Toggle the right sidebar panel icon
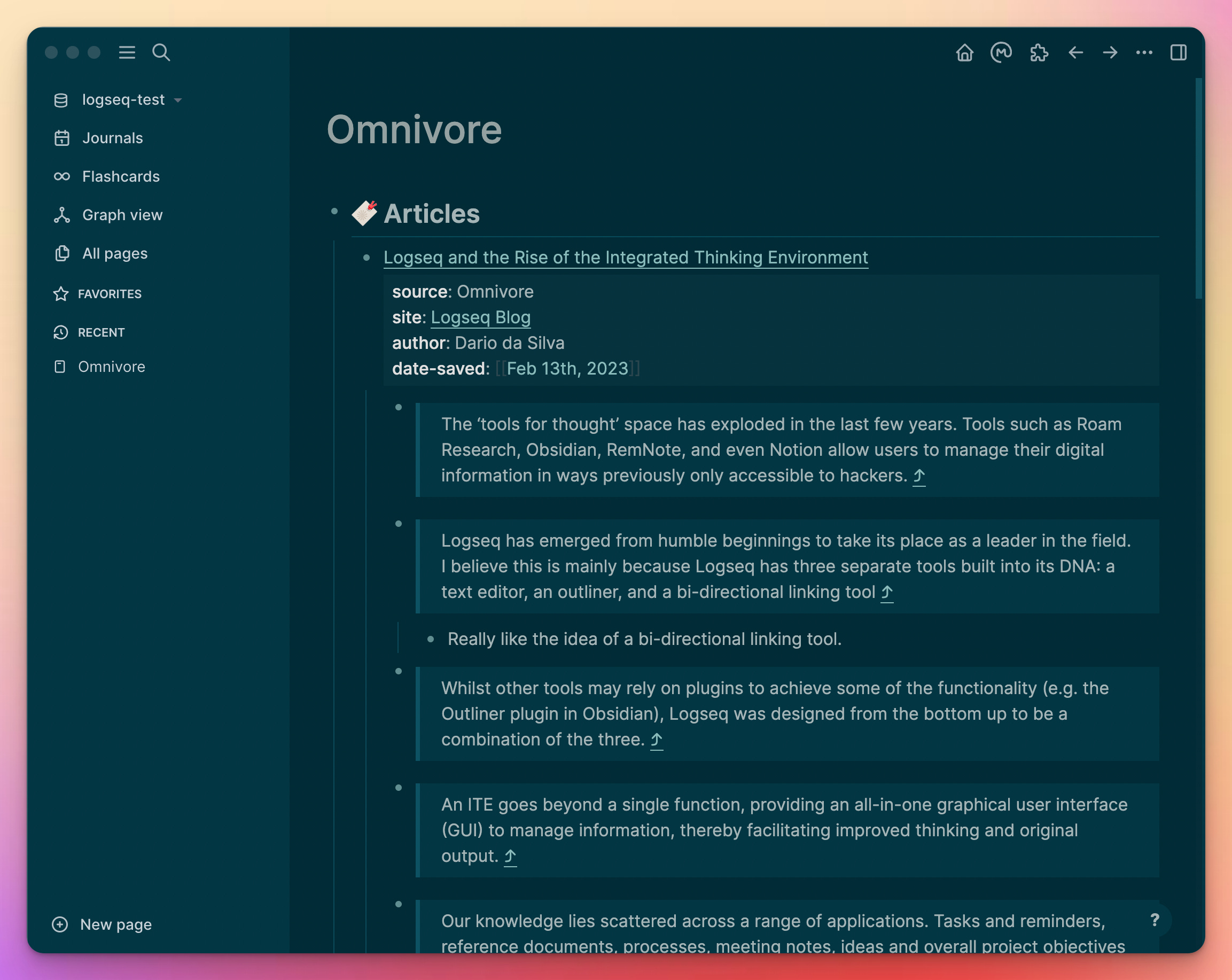 point(1178,52)
